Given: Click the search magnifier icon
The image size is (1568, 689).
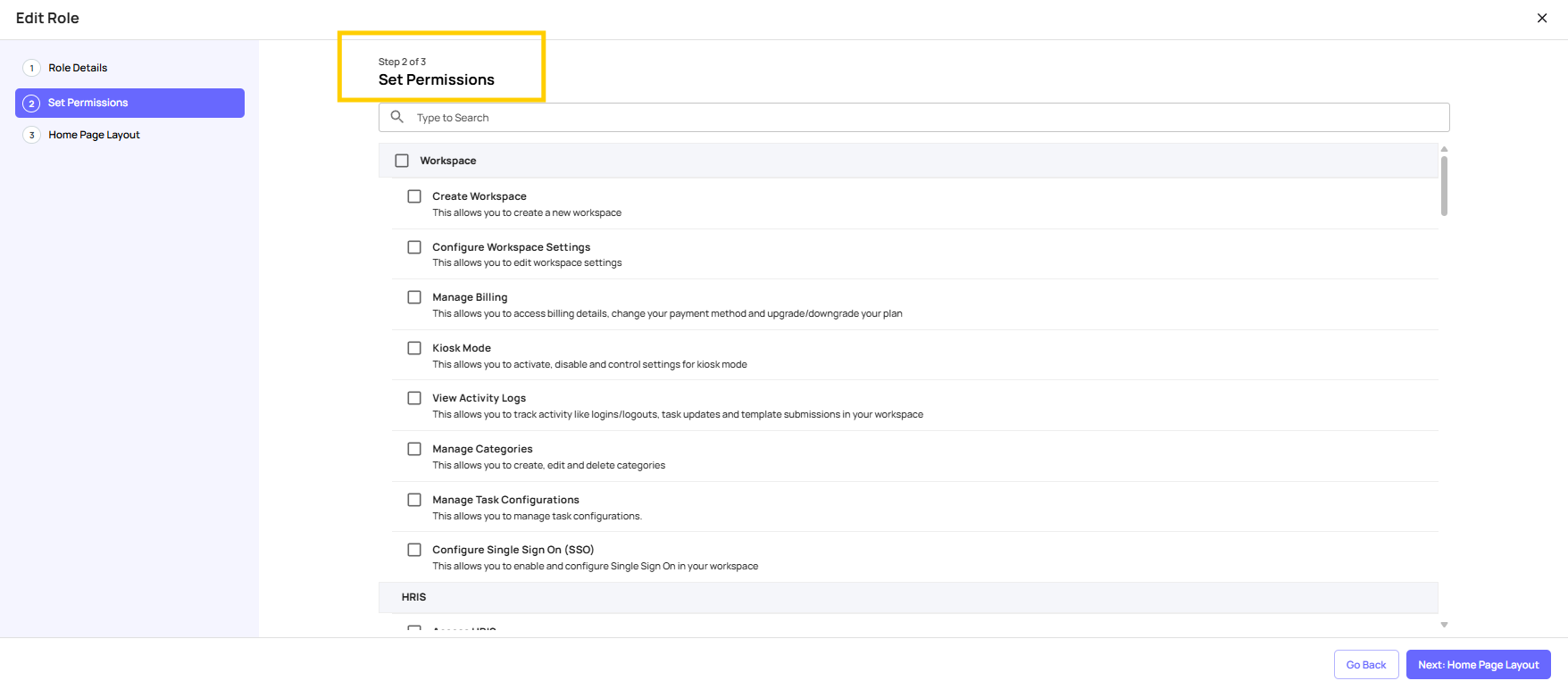Looking at the screenshot, I should 397,117.
